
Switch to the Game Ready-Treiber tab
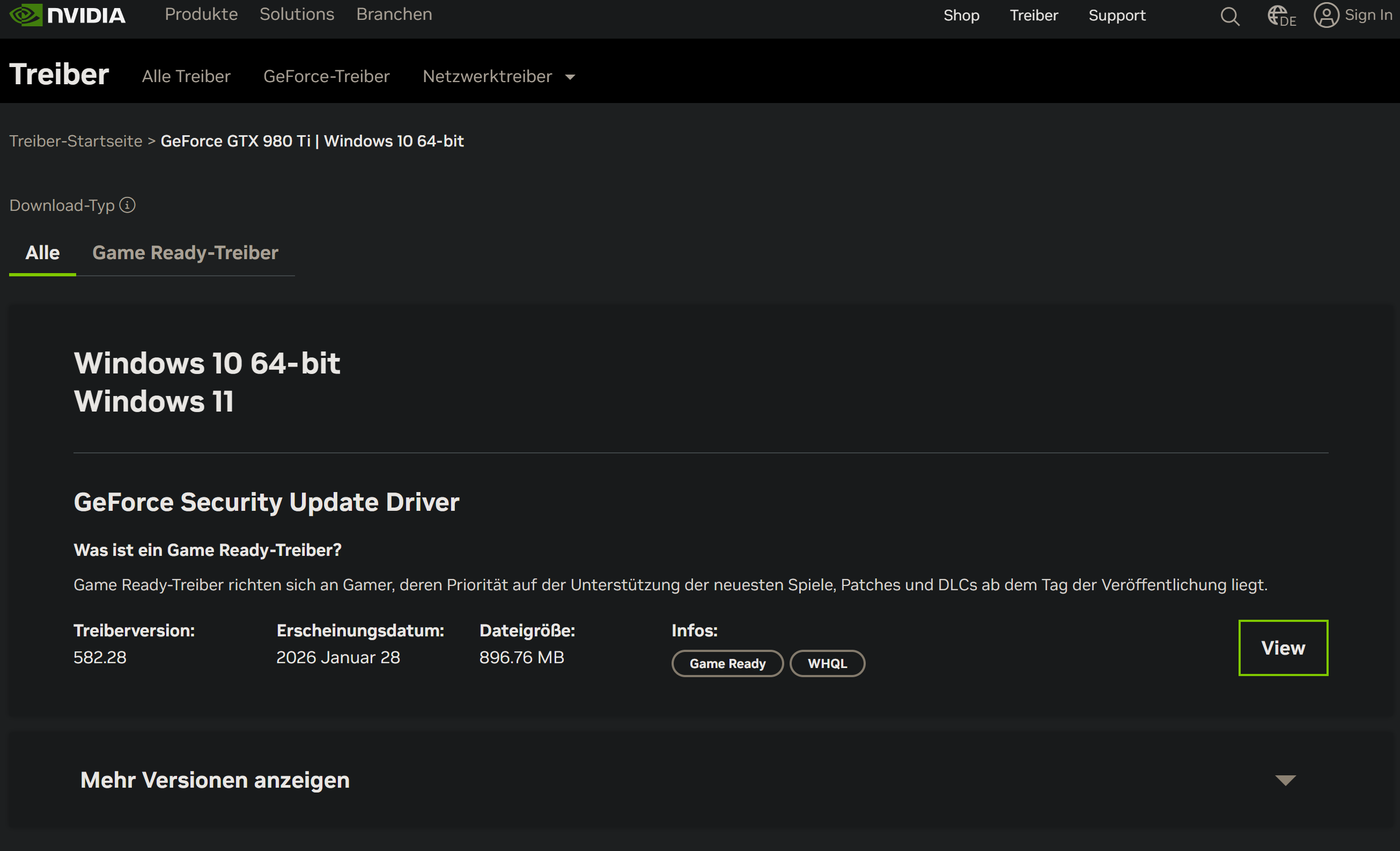tap(185, 252)
